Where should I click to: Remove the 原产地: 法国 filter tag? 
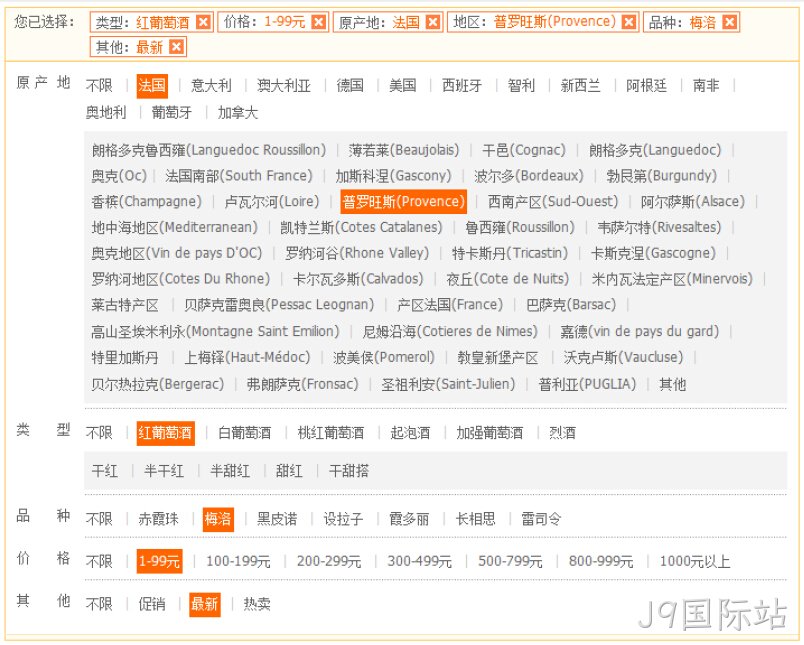[433, 22]
